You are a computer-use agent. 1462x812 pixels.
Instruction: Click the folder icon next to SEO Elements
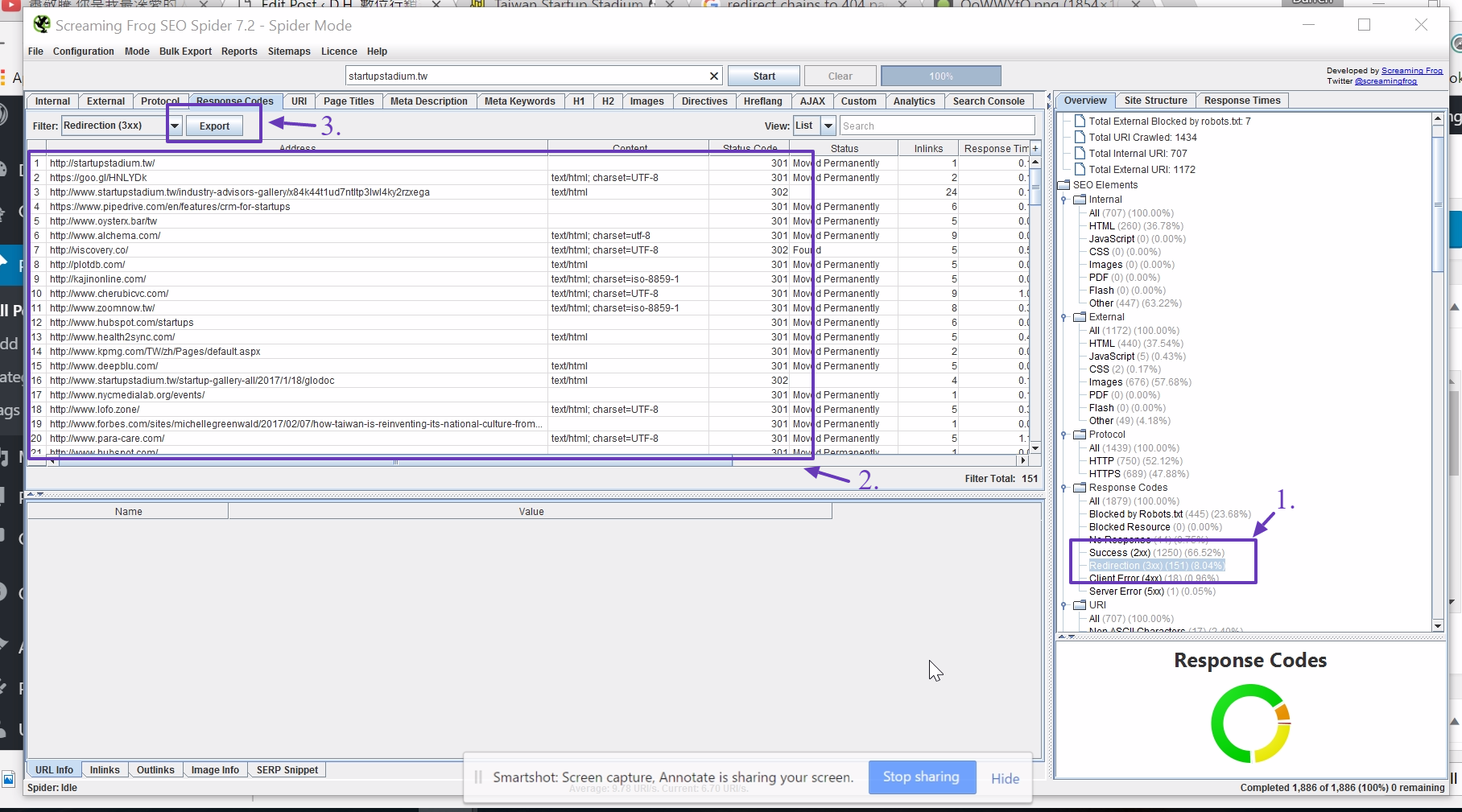coord(1063,184)
